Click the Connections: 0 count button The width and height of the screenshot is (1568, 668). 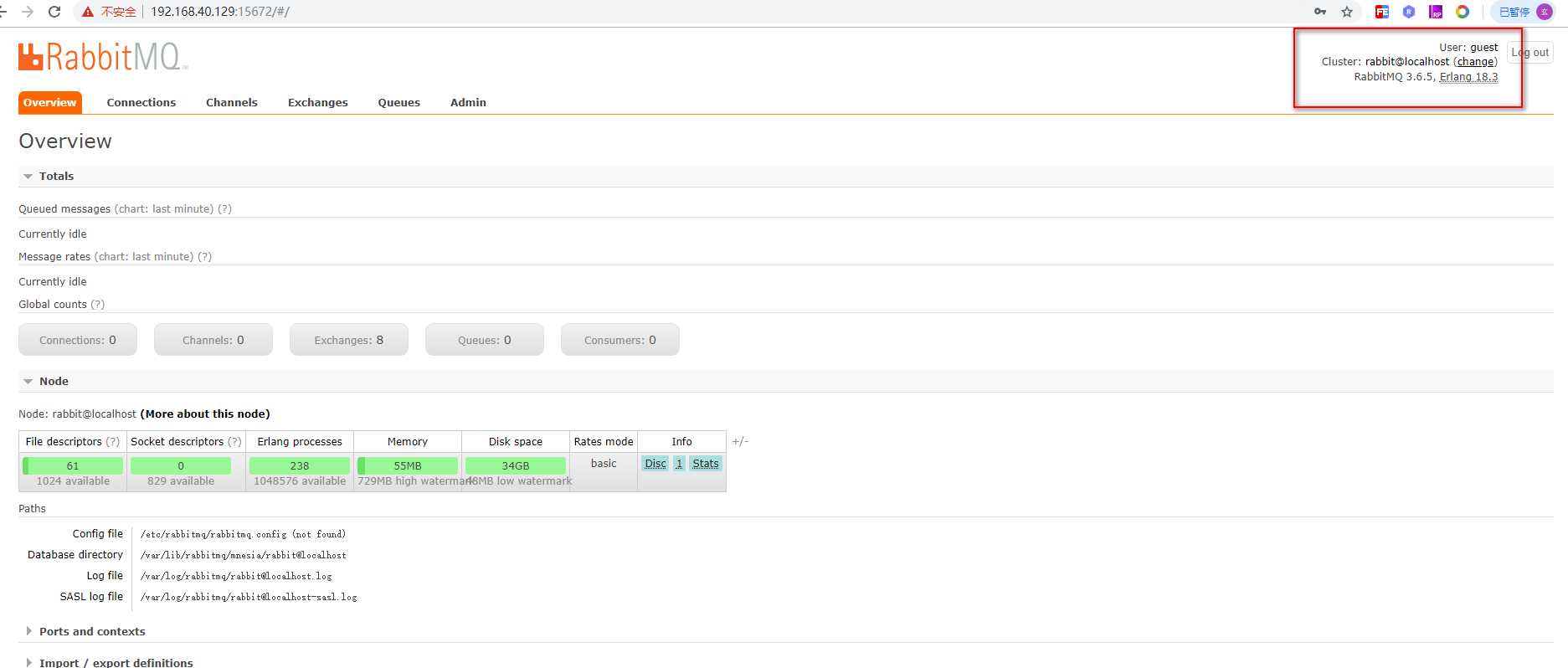coord(78,340)
